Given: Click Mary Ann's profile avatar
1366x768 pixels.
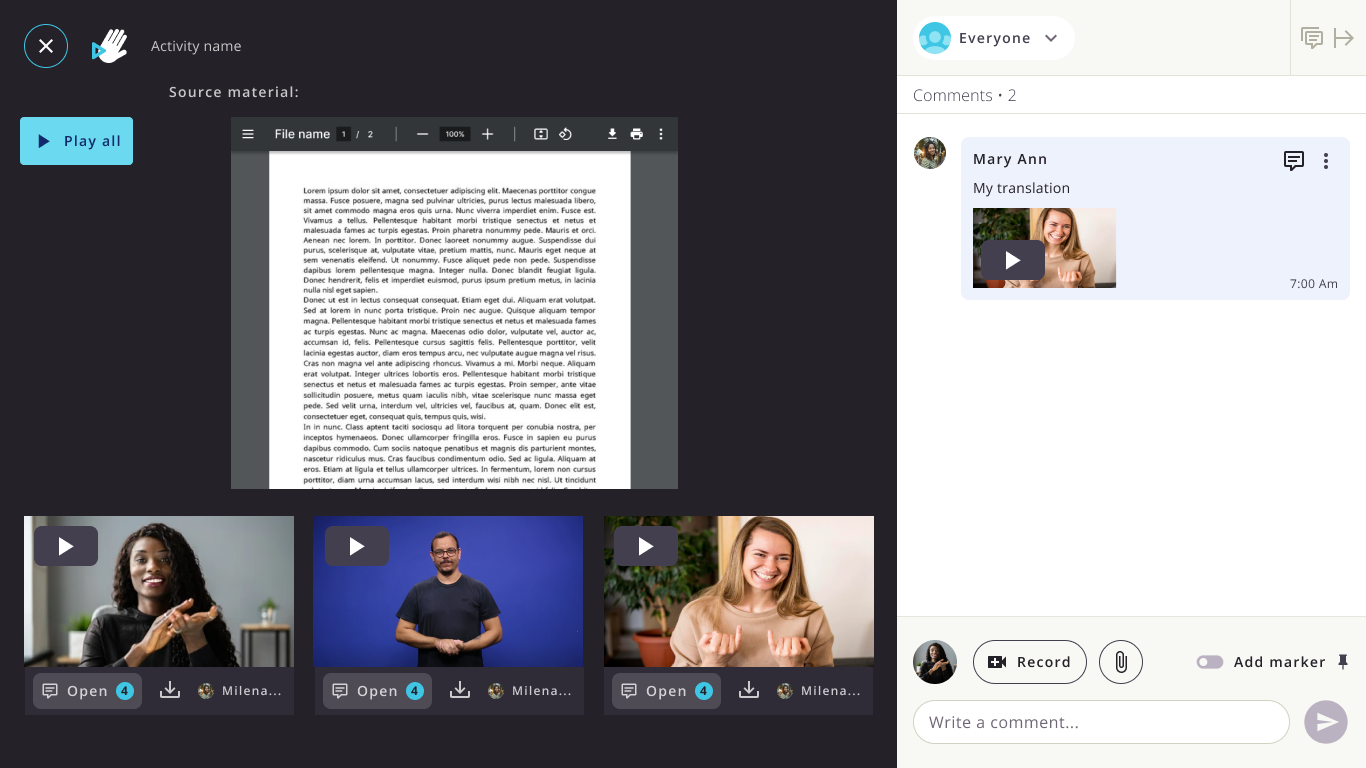Looking at the screenshot, I should click(x=930, y=153).
